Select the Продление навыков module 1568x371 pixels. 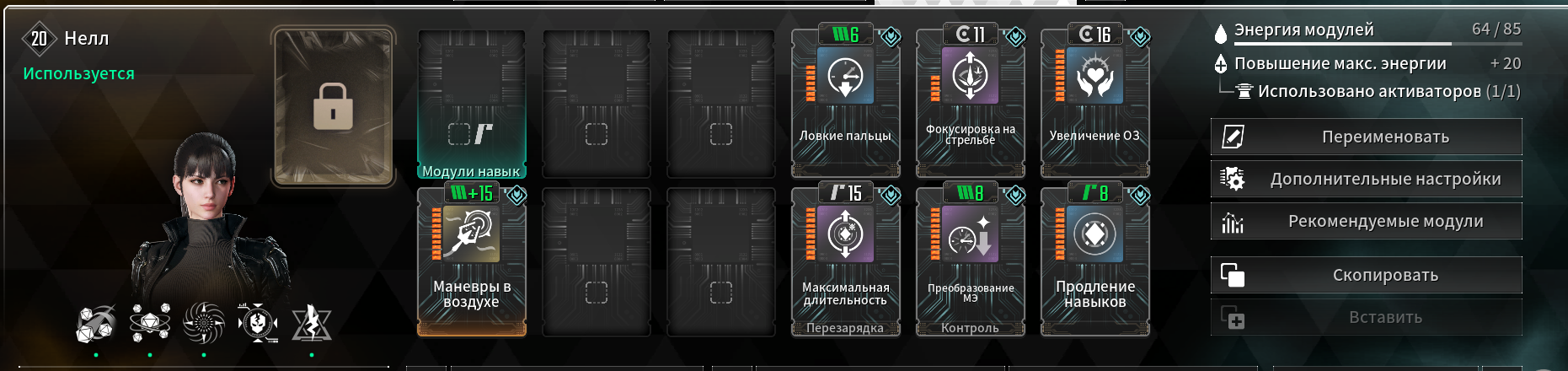(1094, 261)
